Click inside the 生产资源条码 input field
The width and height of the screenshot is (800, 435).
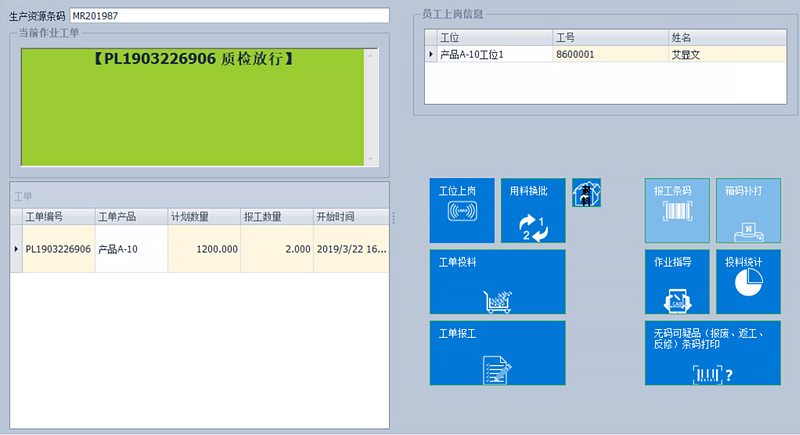[x=228, y=16]
